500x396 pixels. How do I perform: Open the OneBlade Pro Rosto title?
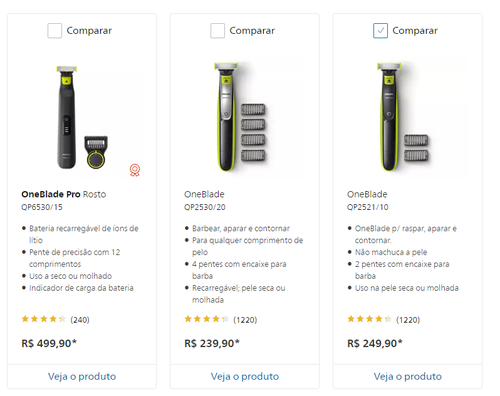64,194
